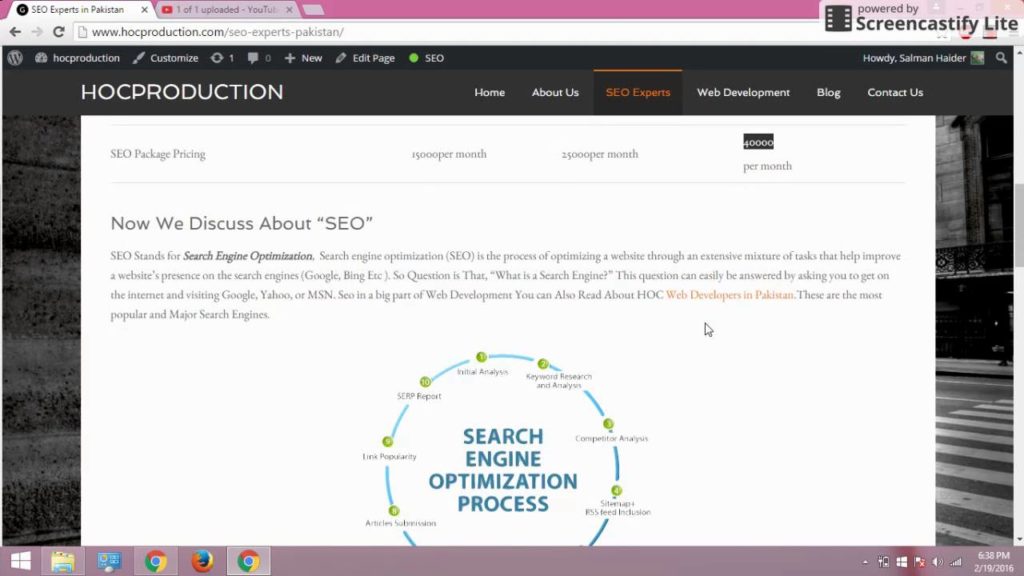The image size is (1024, 576).
Task: Click the network signal tray icon
Action: click(x=956, y=562)
